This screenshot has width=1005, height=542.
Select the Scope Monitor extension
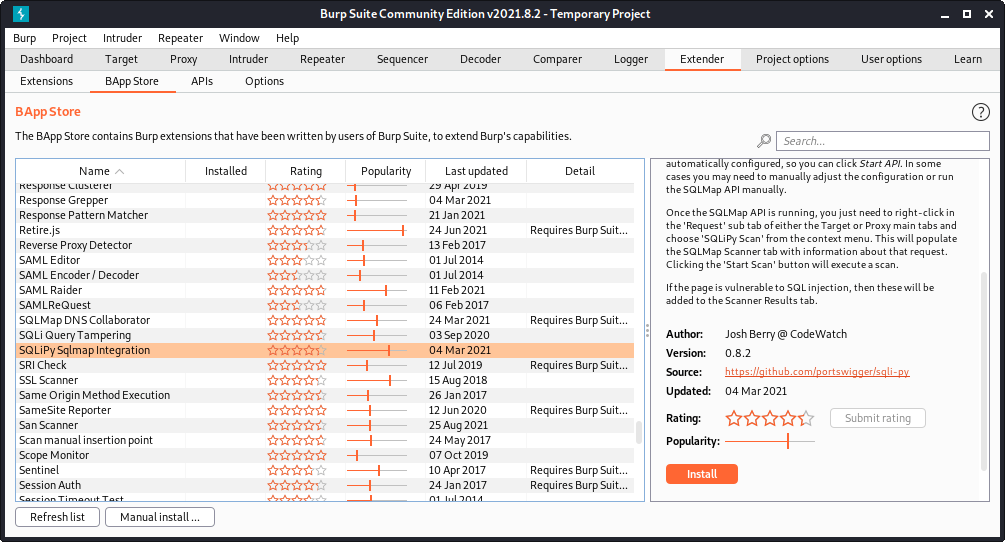(325, 456)
